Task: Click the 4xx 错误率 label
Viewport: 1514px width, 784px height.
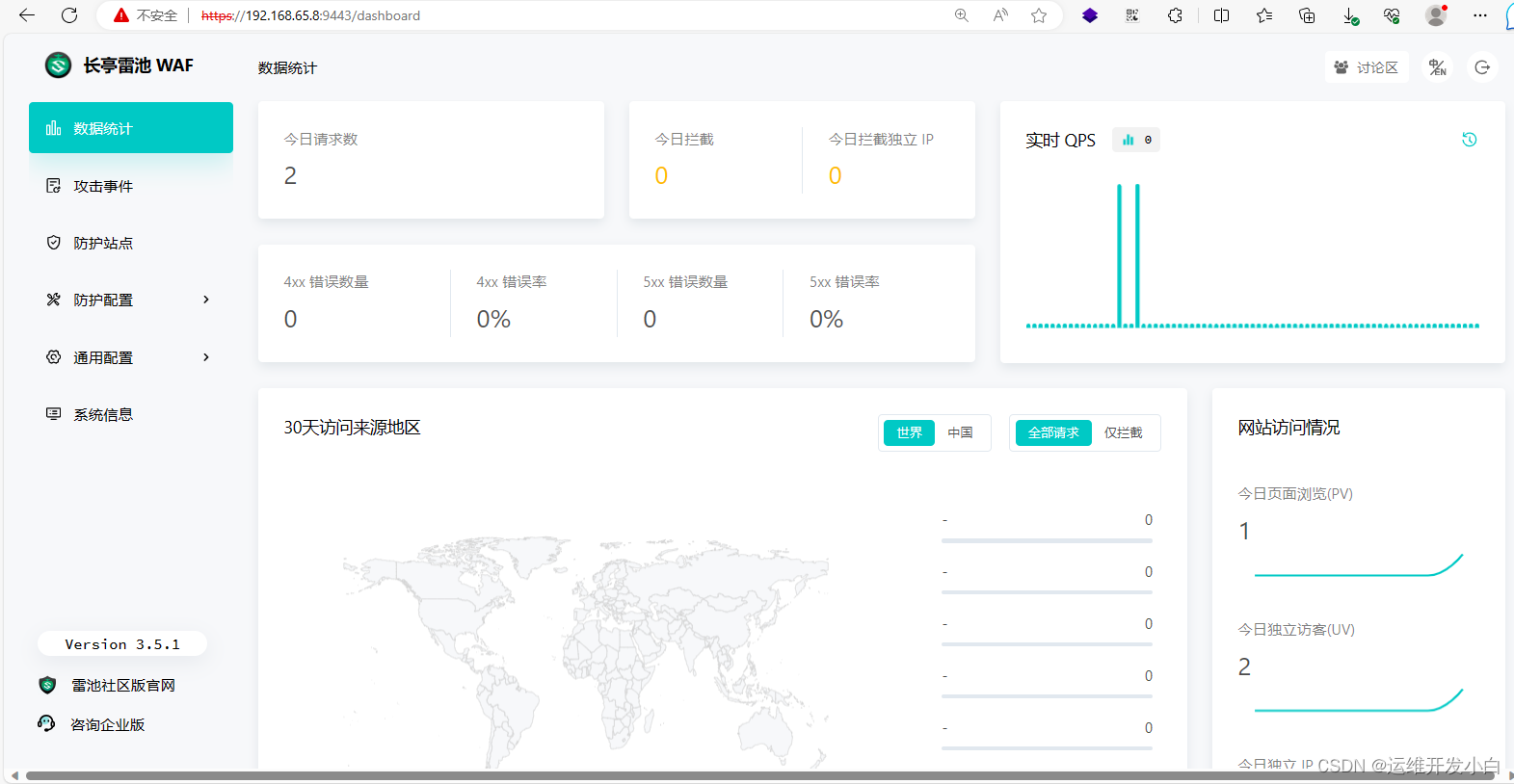Action: click(x=512, y=282)
